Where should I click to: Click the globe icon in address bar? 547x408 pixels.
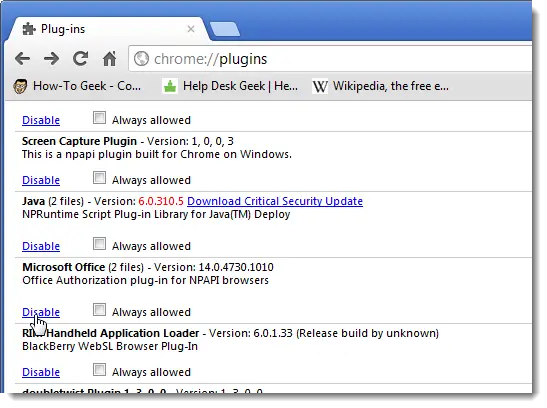(141, 59)
